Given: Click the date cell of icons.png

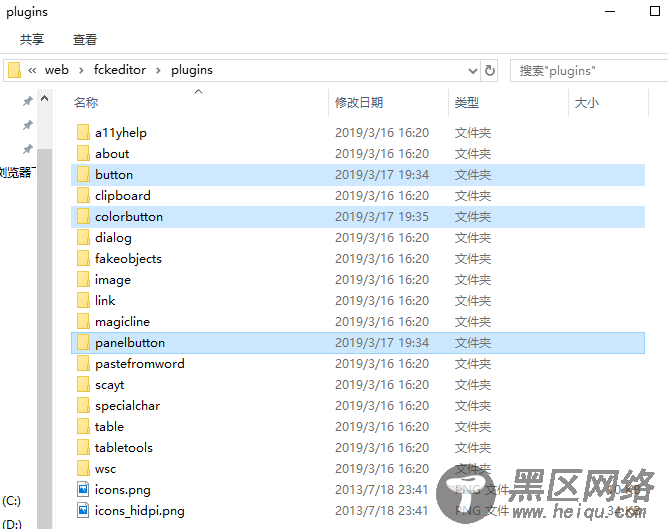Looking at the screenshot, I should [381, 490].
